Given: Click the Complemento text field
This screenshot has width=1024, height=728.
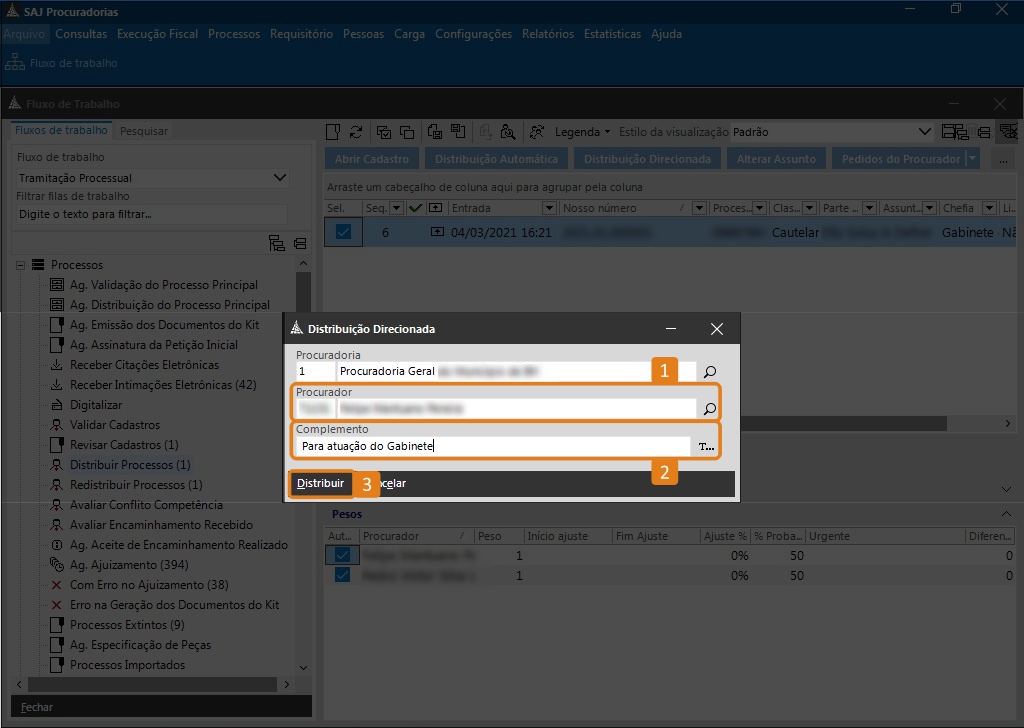Looking at the screenshot, I should coord(492,447).
